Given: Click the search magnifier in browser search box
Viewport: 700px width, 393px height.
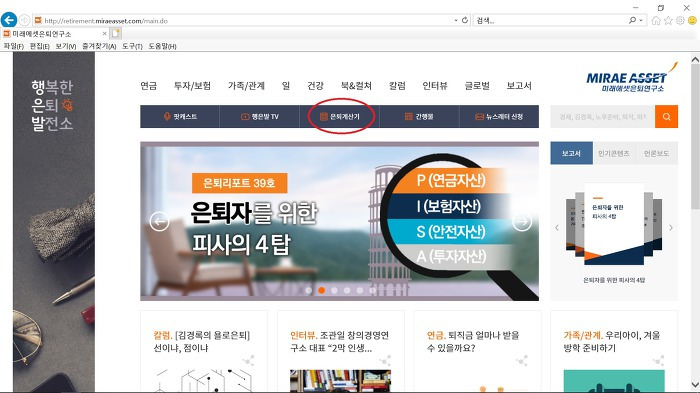Looking at the screenshot, I should click(632, 20).
